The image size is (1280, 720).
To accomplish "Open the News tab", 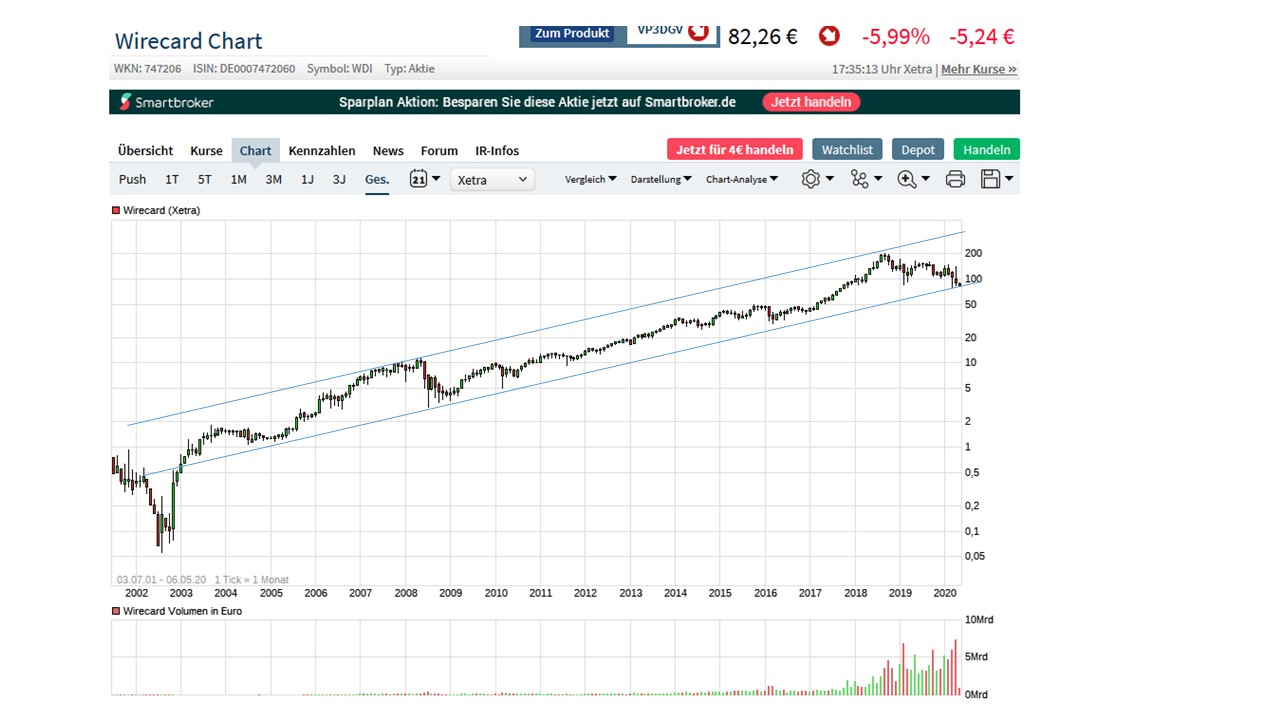I will coord(388,151).
